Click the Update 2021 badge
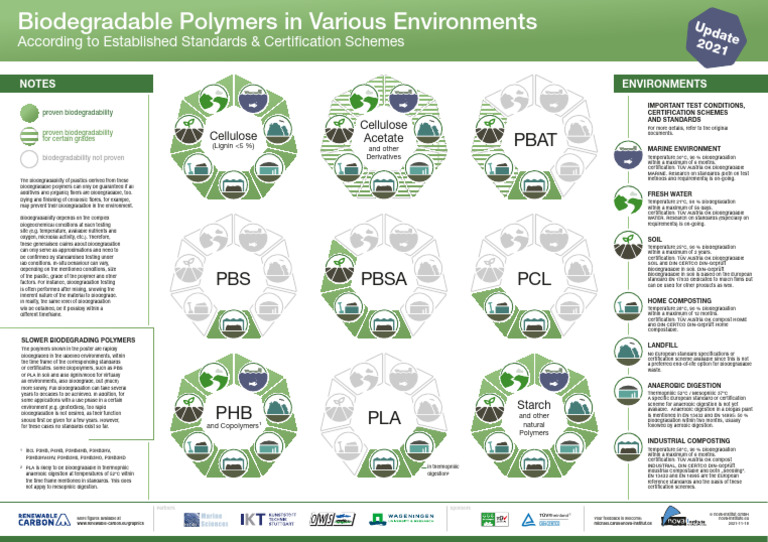Screen dimensions: 768x542 716,38
